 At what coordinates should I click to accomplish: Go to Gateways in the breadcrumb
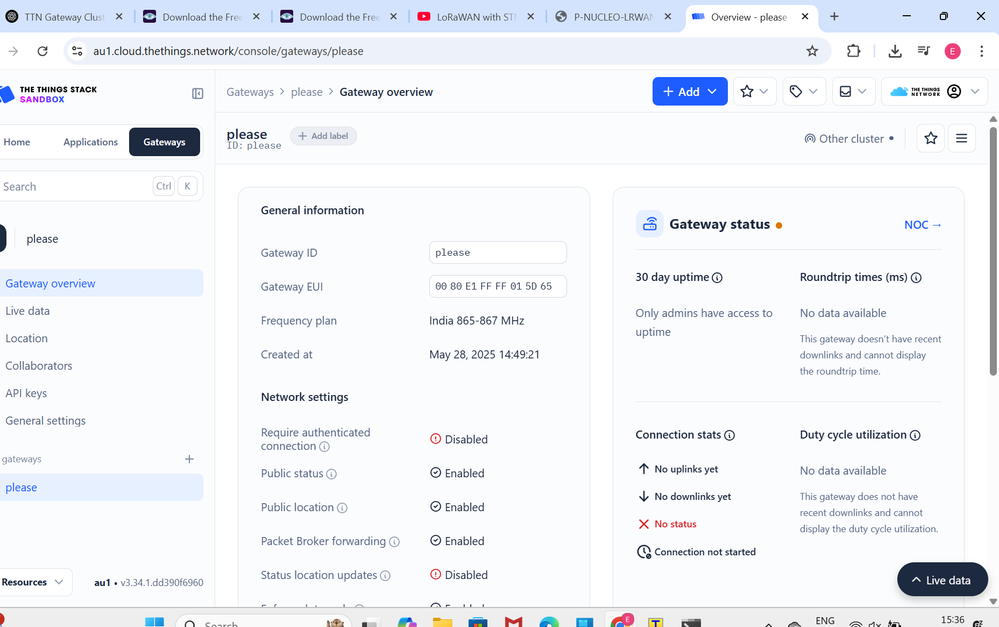click(250, 92)
